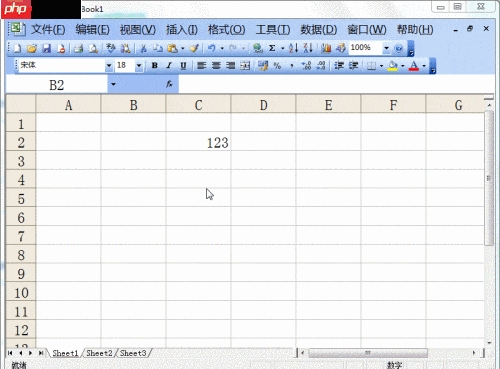Decrease decimal places
Viewport: 500px width, 369px height.
click(x=321, y=66)
